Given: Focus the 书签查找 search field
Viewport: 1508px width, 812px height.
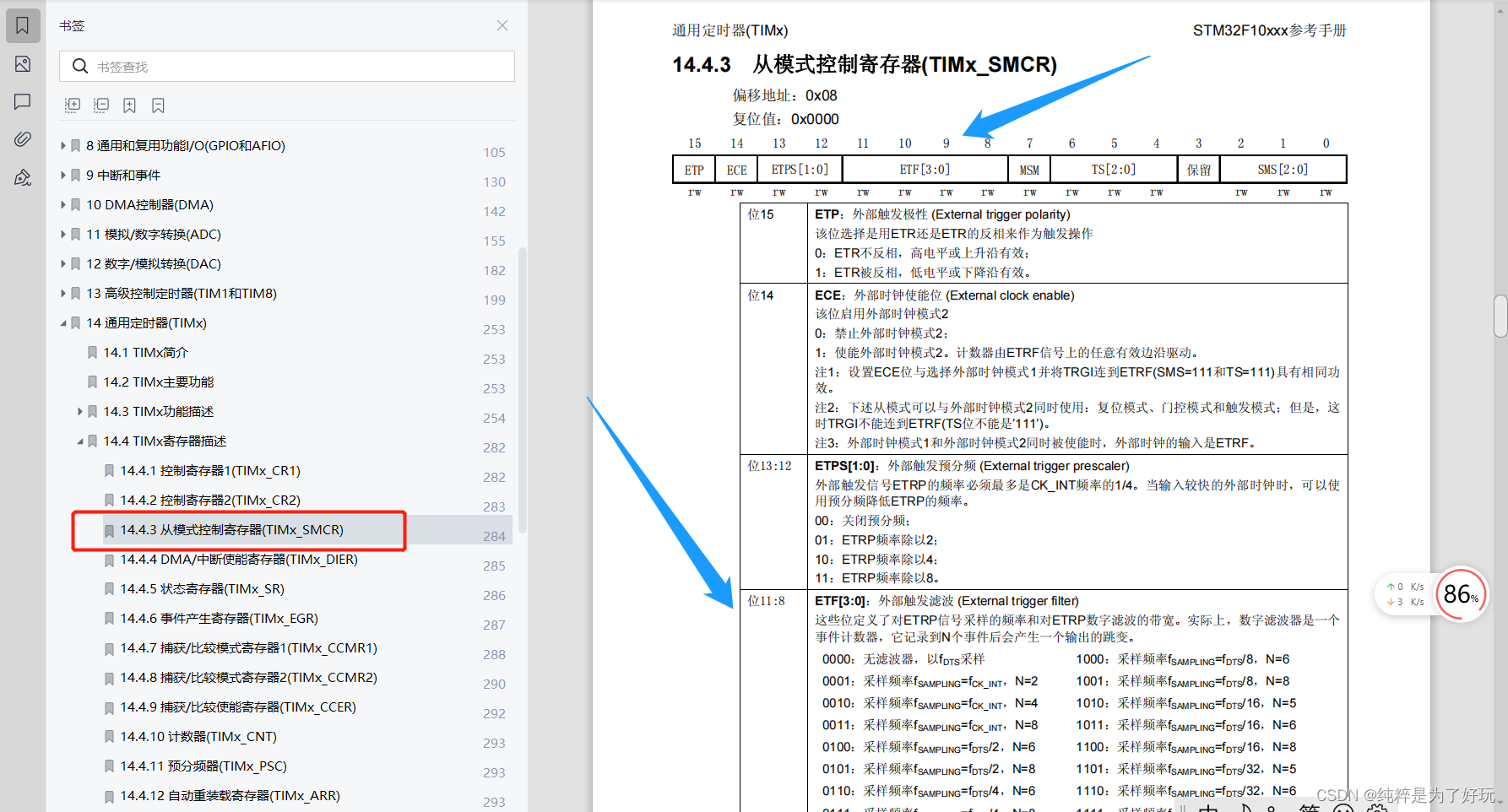Looking at the screenshot, I should (x=287, y=66).
